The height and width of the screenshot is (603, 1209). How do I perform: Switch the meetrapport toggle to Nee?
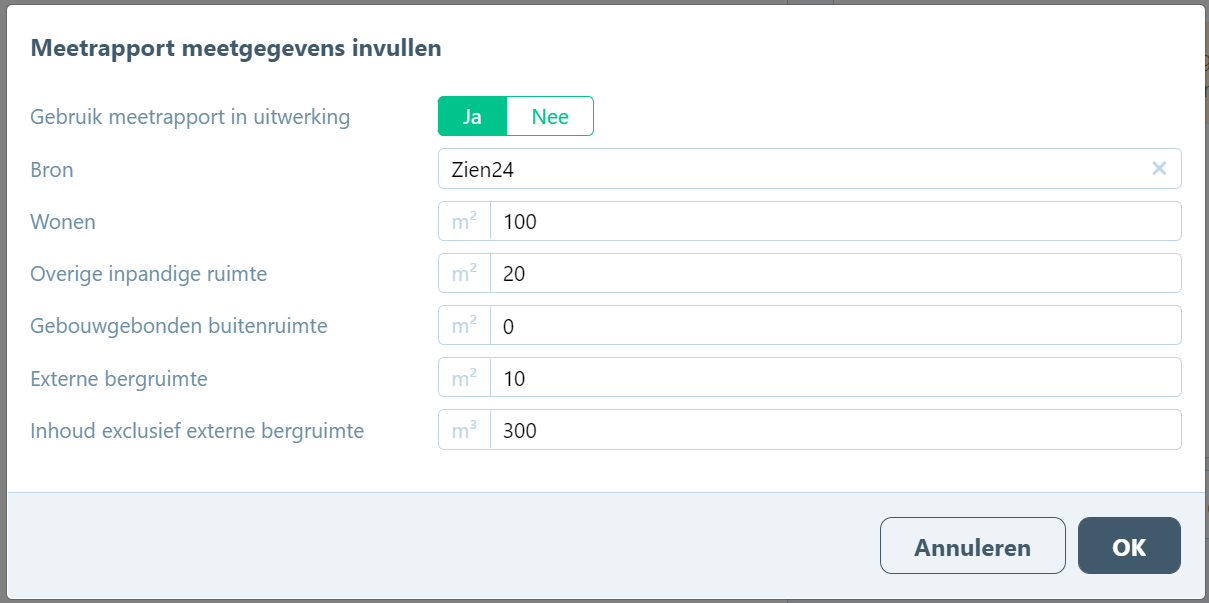coord(550,116)
